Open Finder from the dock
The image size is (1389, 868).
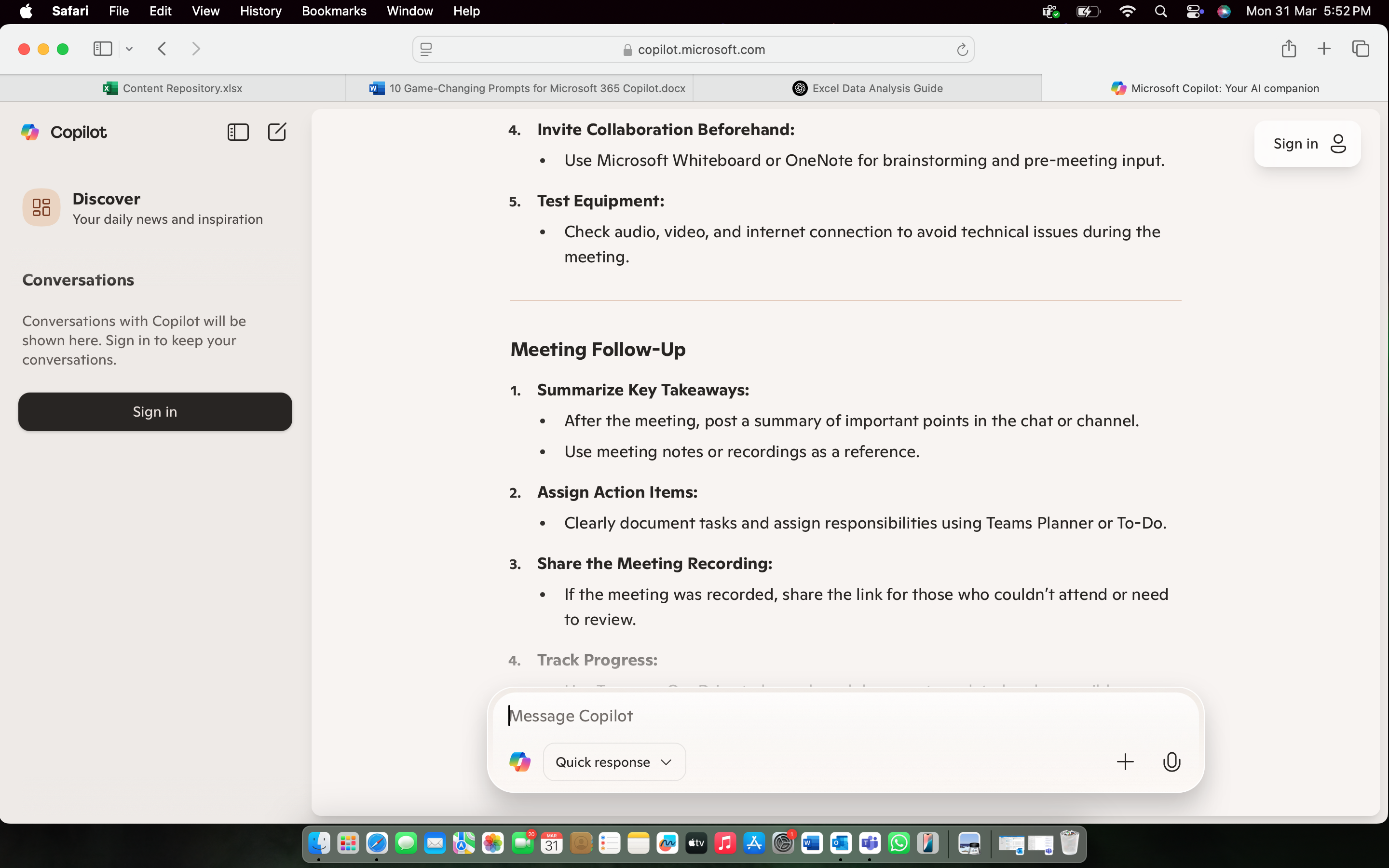[x=319, y=843]
